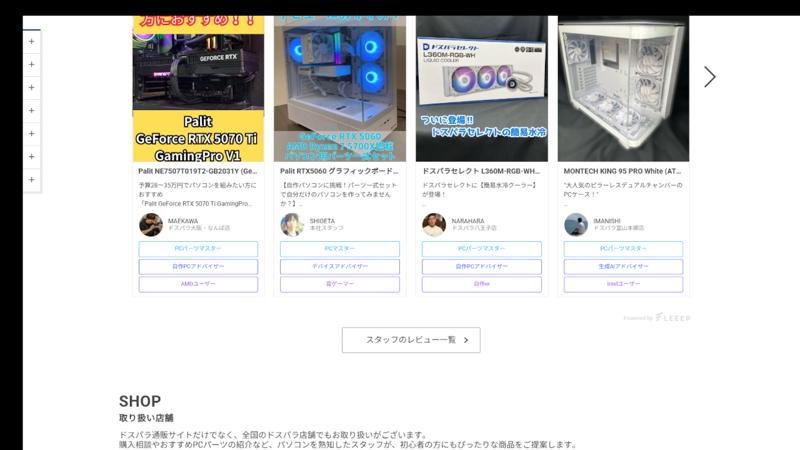Click the 取り扱い店舗 subheading
The height and width of the screenshot is (450, 800).
(146, 418)
